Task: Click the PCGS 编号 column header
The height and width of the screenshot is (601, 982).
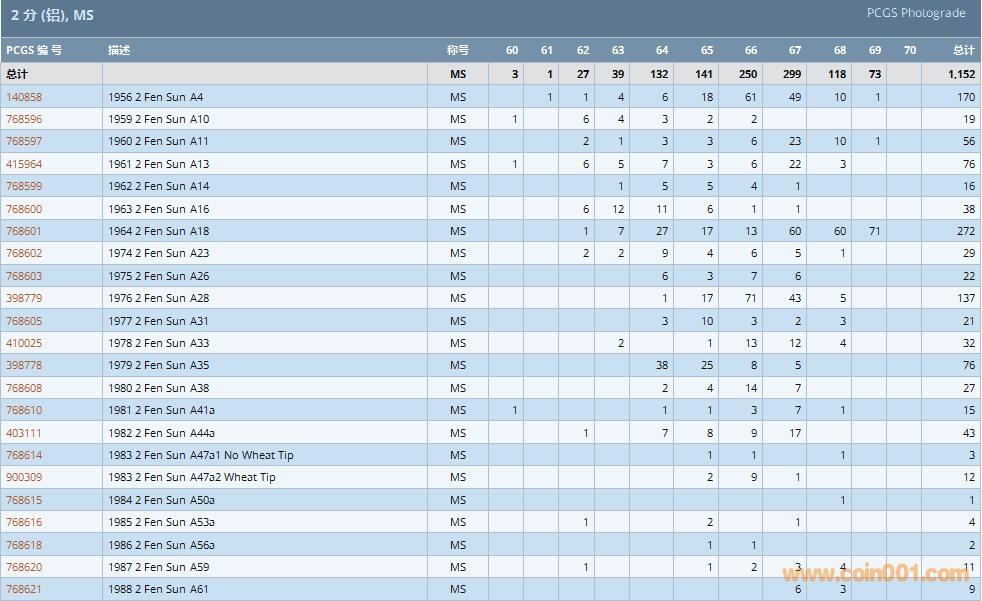Action: coord(34,50)
